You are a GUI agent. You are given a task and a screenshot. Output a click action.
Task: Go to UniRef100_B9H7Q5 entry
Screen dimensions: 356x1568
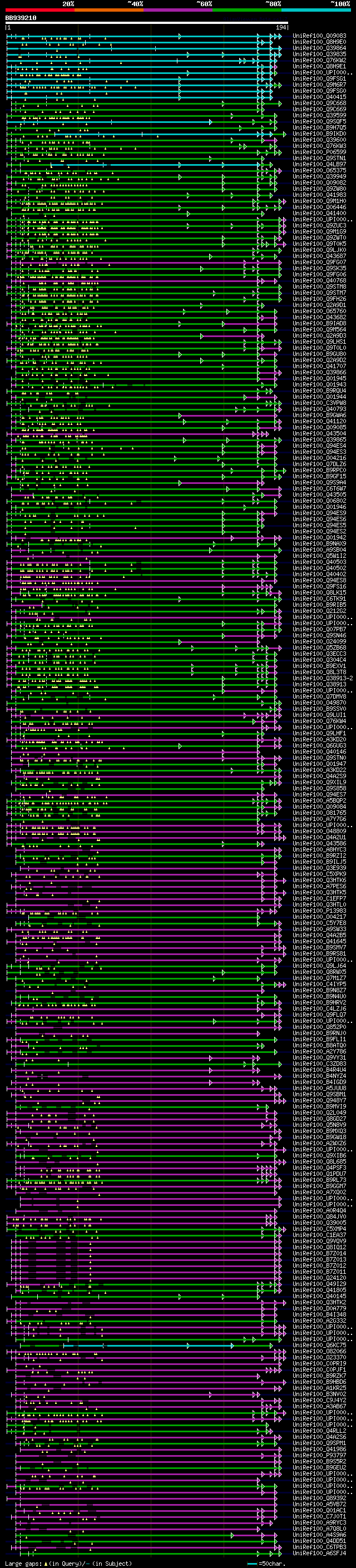(319, 128)
